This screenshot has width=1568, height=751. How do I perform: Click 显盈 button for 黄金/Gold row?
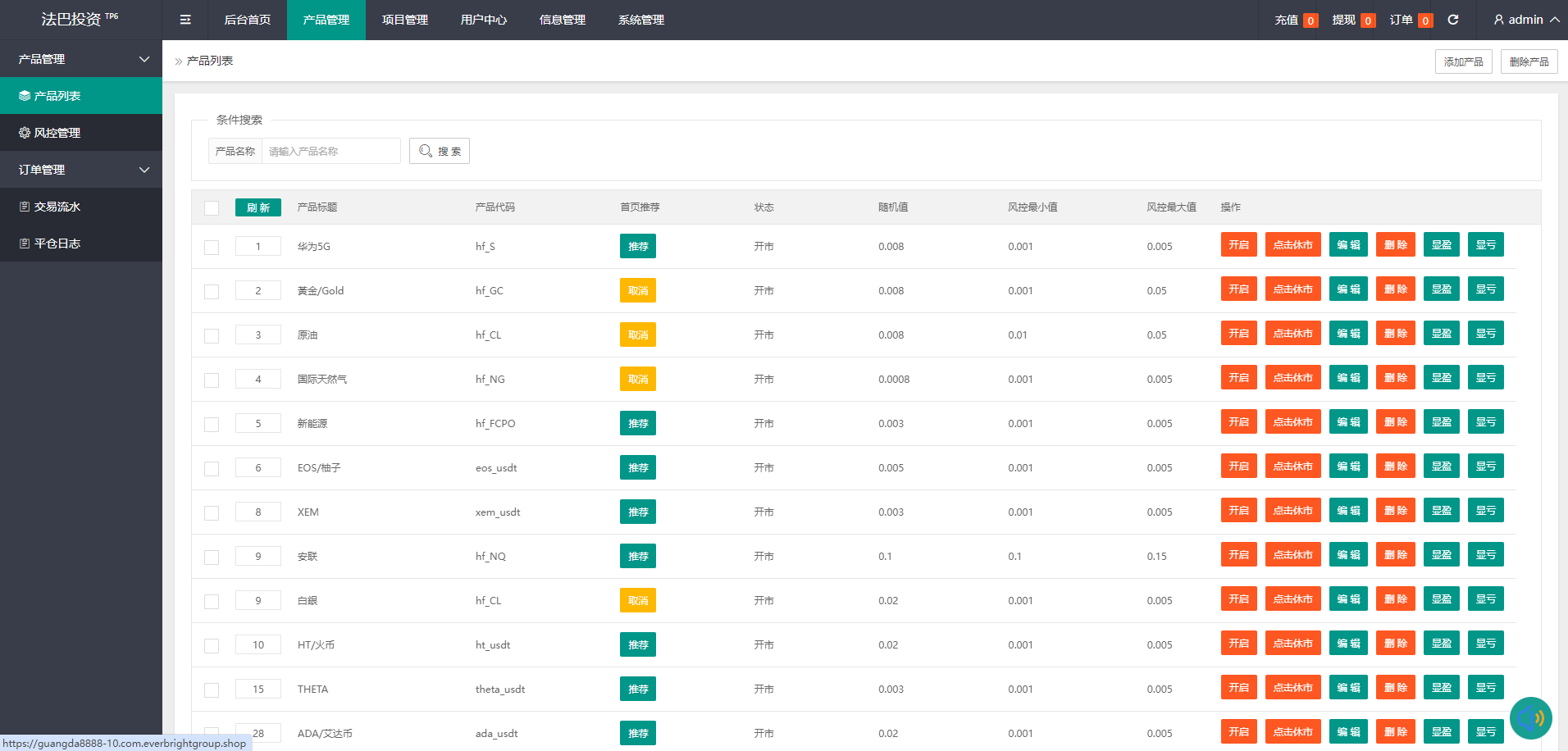pyautogui.click(x=1442, y=289)
